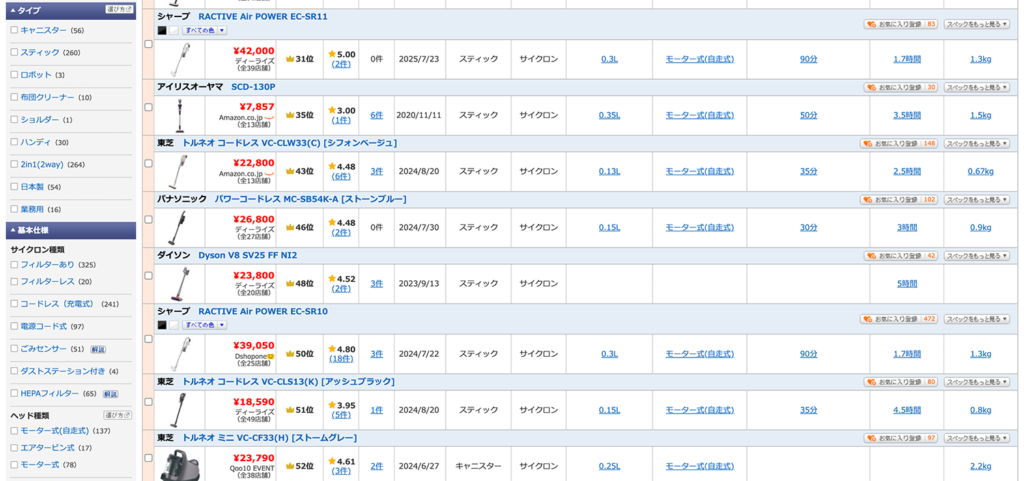
Task: Open the Toshiba VC-CF33(H) canister image
Action: coord(180,464)
